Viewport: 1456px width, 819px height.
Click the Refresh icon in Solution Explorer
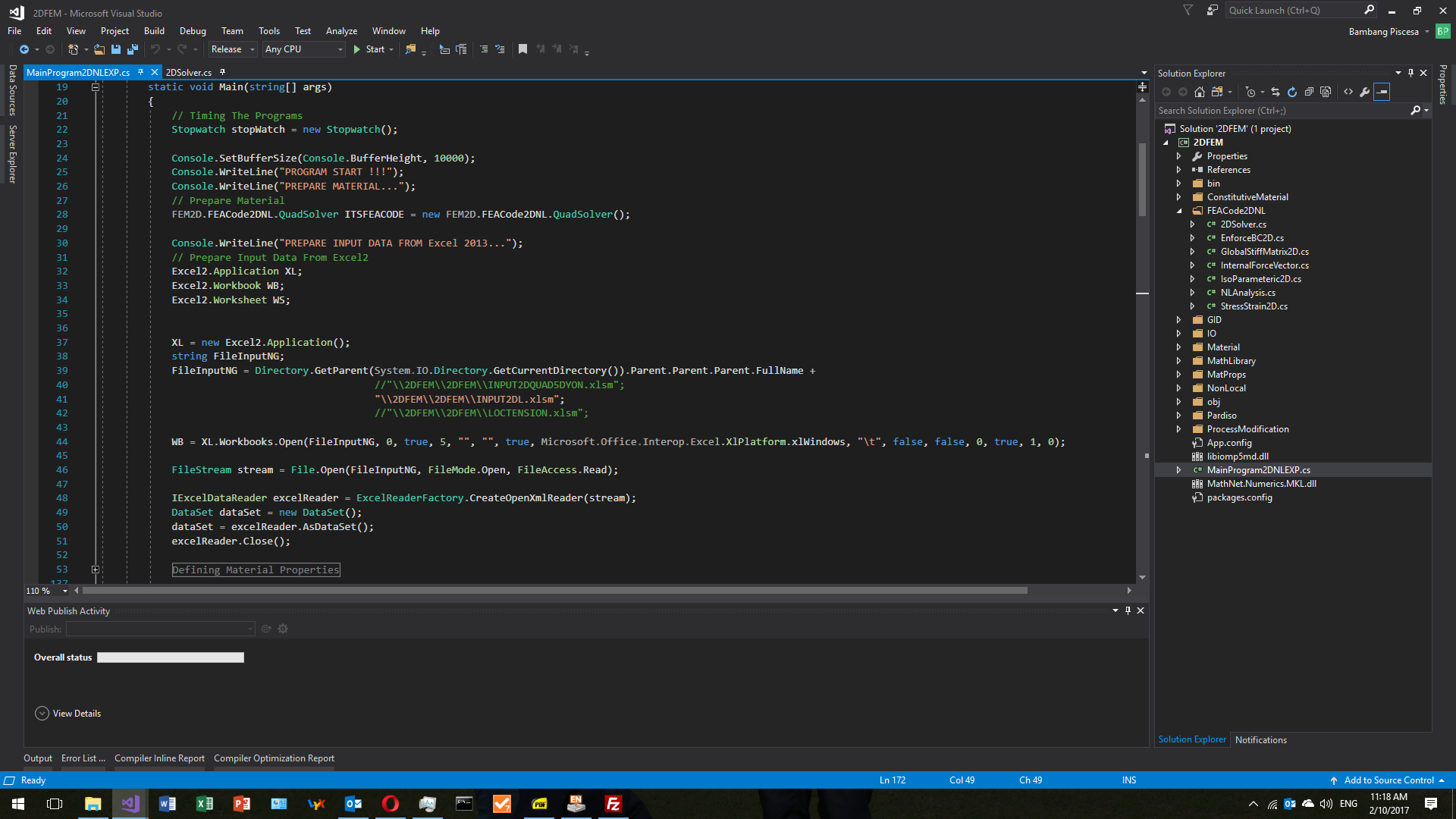pyautogui.click(x=1292, y=92)
